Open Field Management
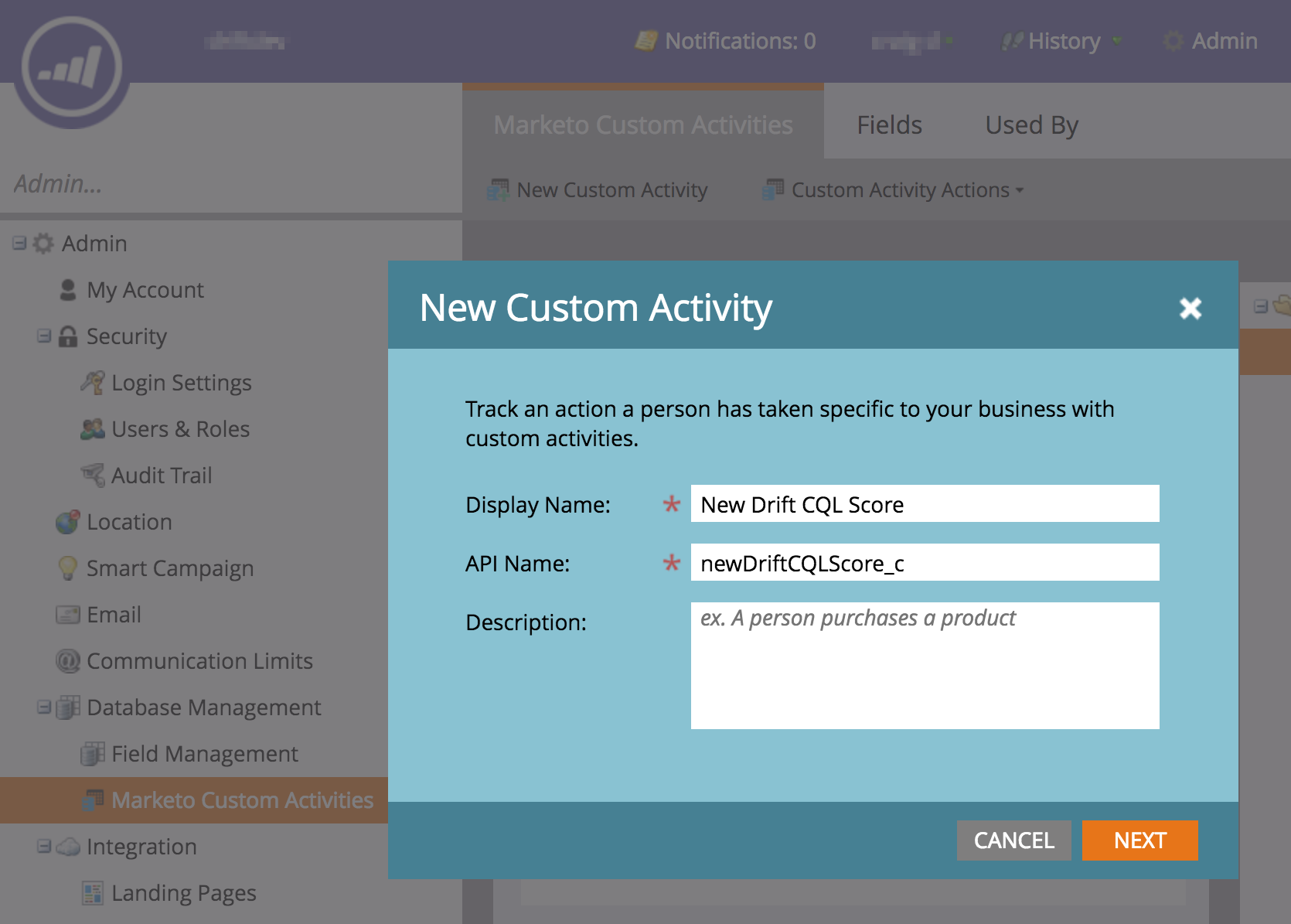Viewport: 1291px width, 924px height. click(205, 754)
